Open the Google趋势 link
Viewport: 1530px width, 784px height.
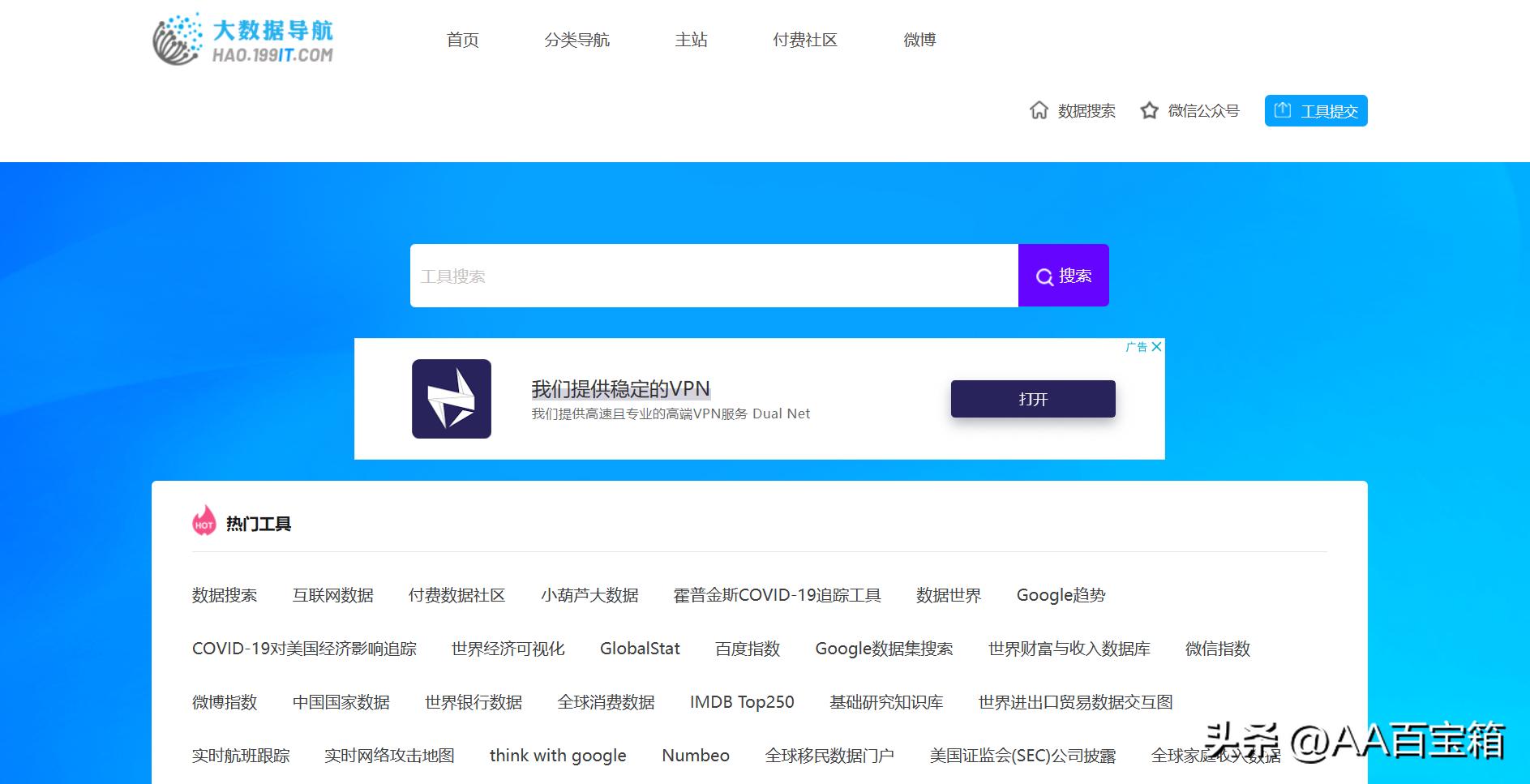click(x=1061, y=595)
